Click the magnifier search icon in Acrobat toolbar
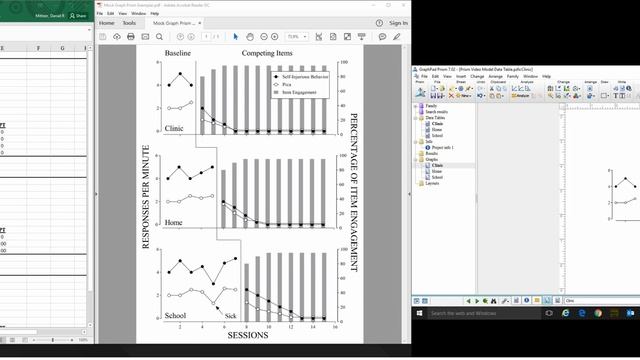 [x=159, y=37]
